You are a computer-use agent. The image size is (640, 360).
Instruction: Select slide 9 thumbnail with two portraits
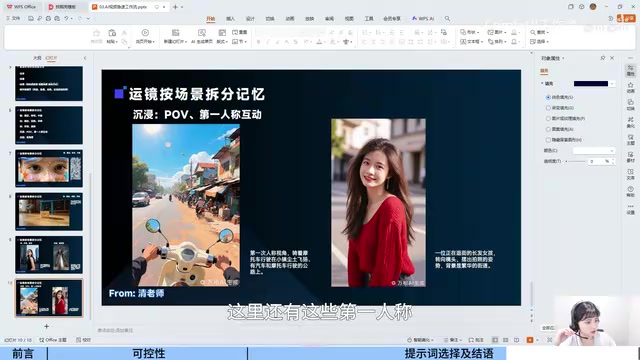pyautogui.click(x=49, y=255)
